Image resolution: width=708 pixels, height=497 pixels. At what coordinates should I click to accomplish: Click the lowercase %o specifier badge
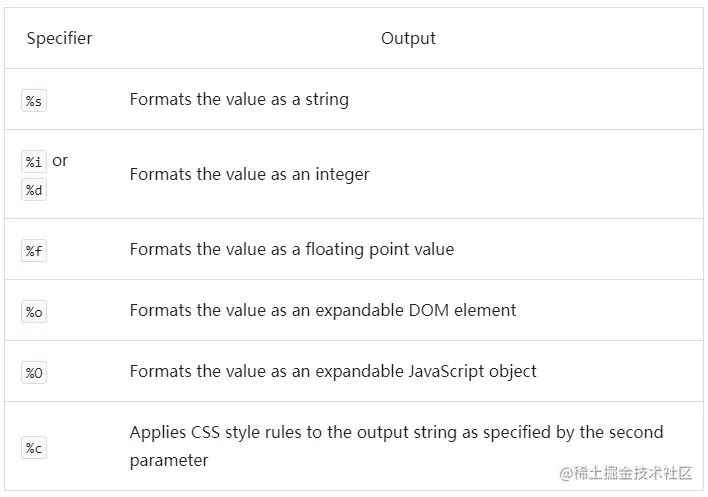(34, 312)
